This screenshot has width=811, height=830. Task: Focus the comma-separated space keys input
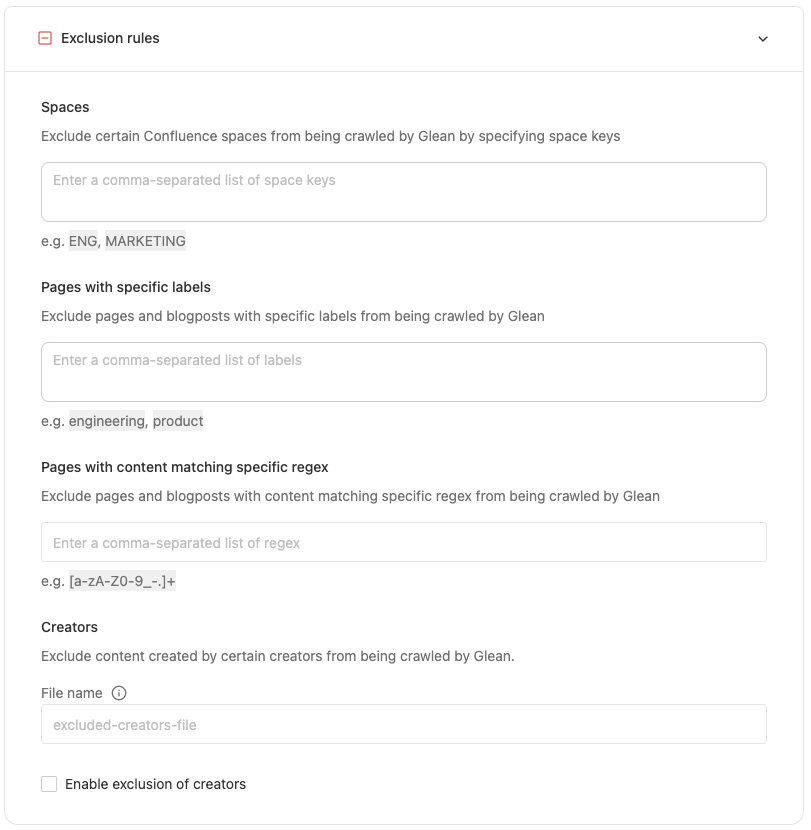tap(403, 191)
